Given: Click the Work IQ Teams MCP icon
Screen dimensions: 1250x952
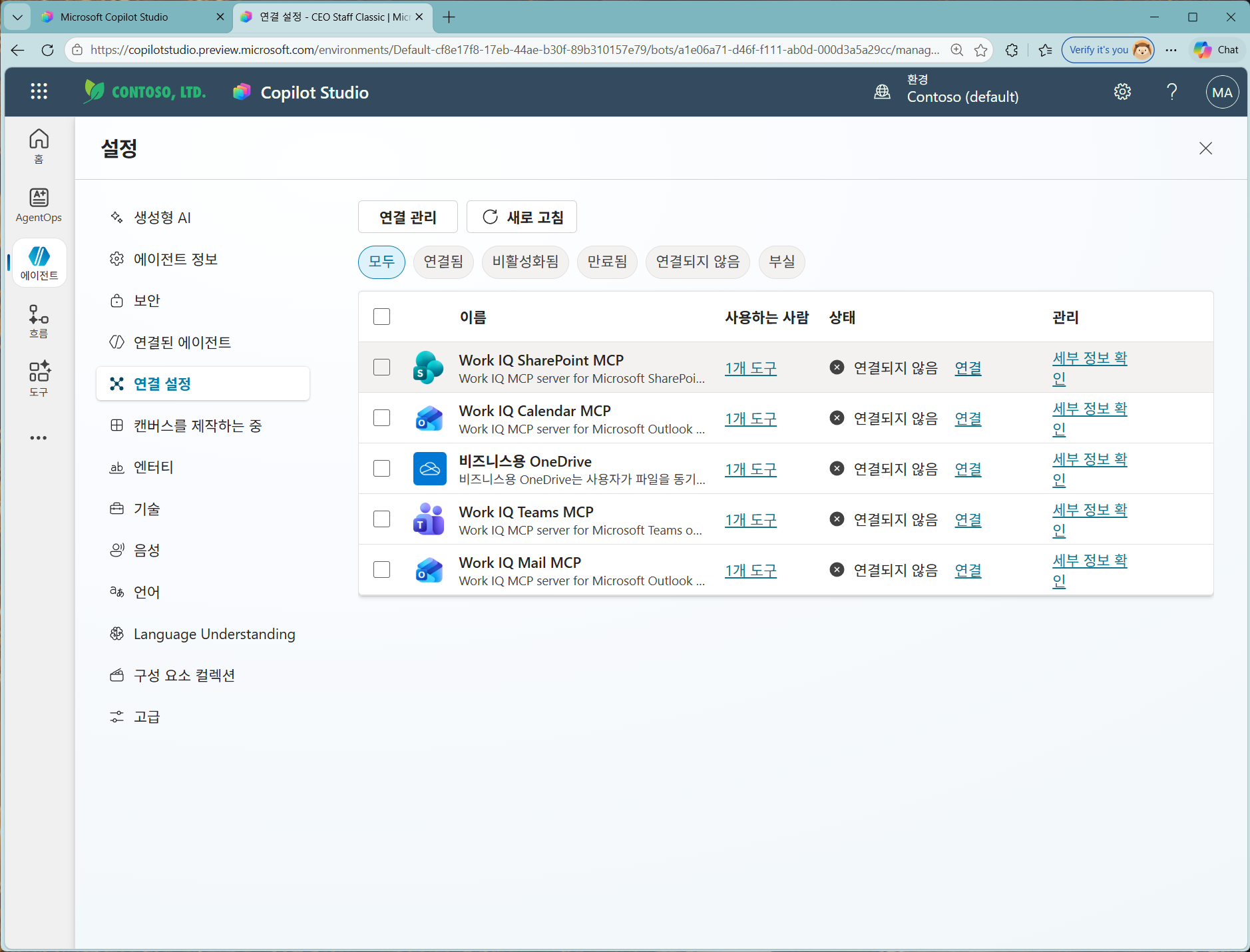Looking at the screenshot, I should point(429,519).
